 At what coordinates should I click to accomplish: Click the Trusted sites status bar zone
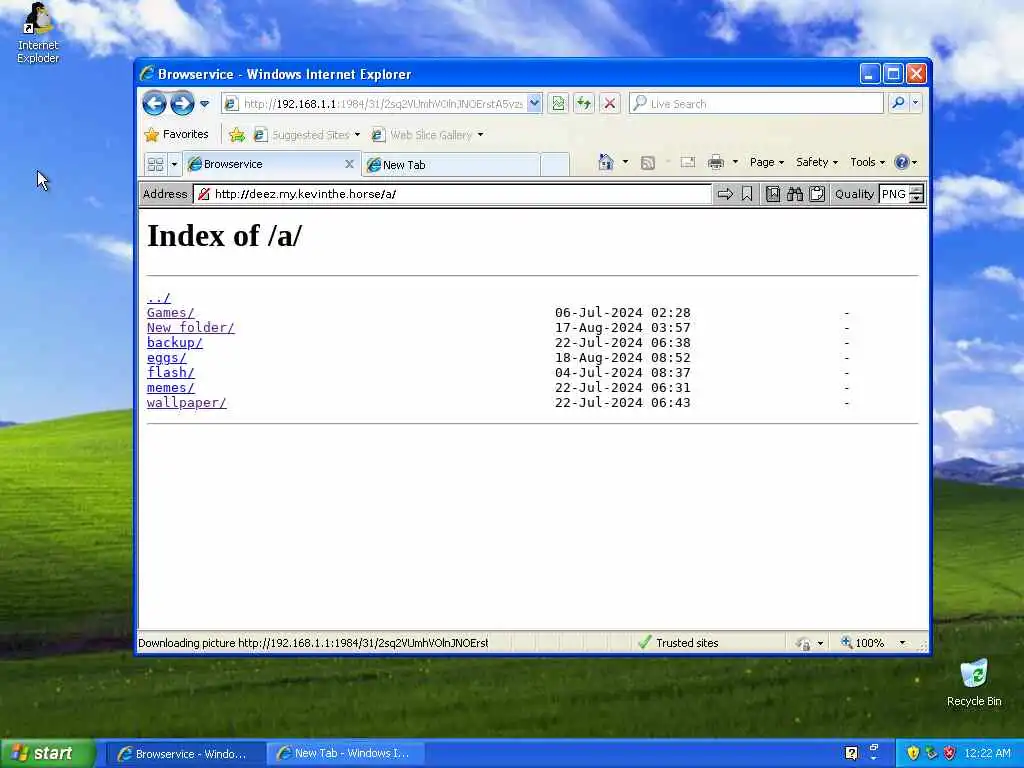678,643
